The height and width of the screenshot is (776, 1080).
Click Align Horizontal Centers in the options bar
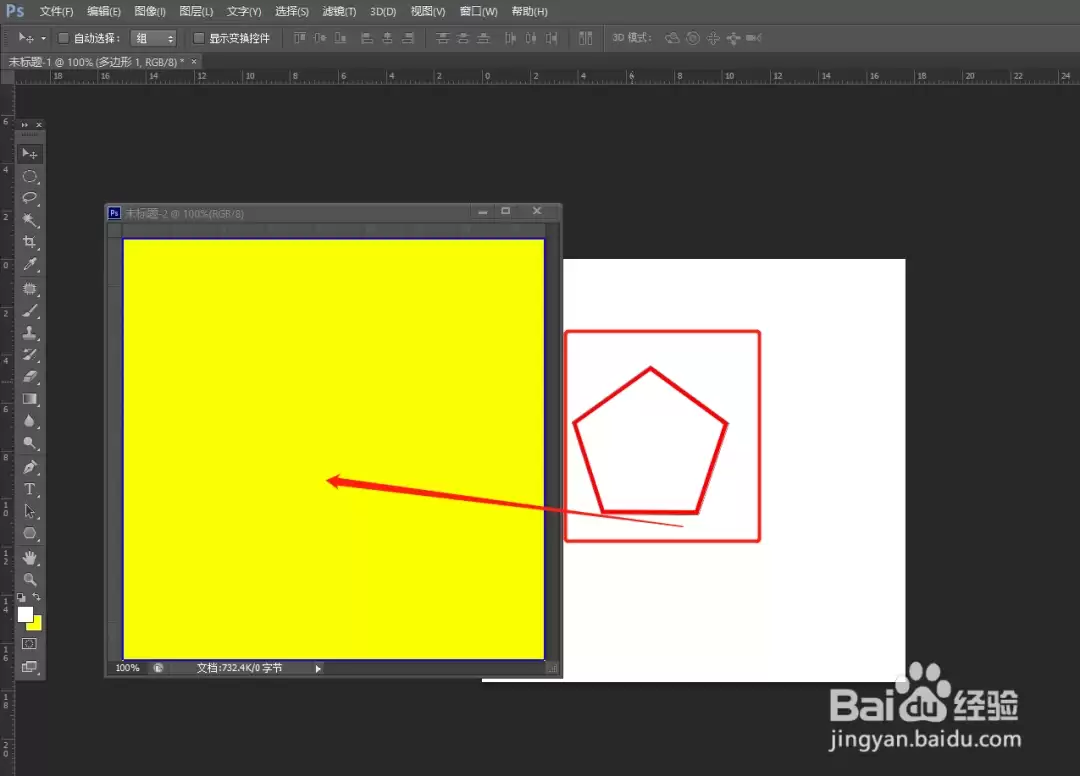pos(388,38)
